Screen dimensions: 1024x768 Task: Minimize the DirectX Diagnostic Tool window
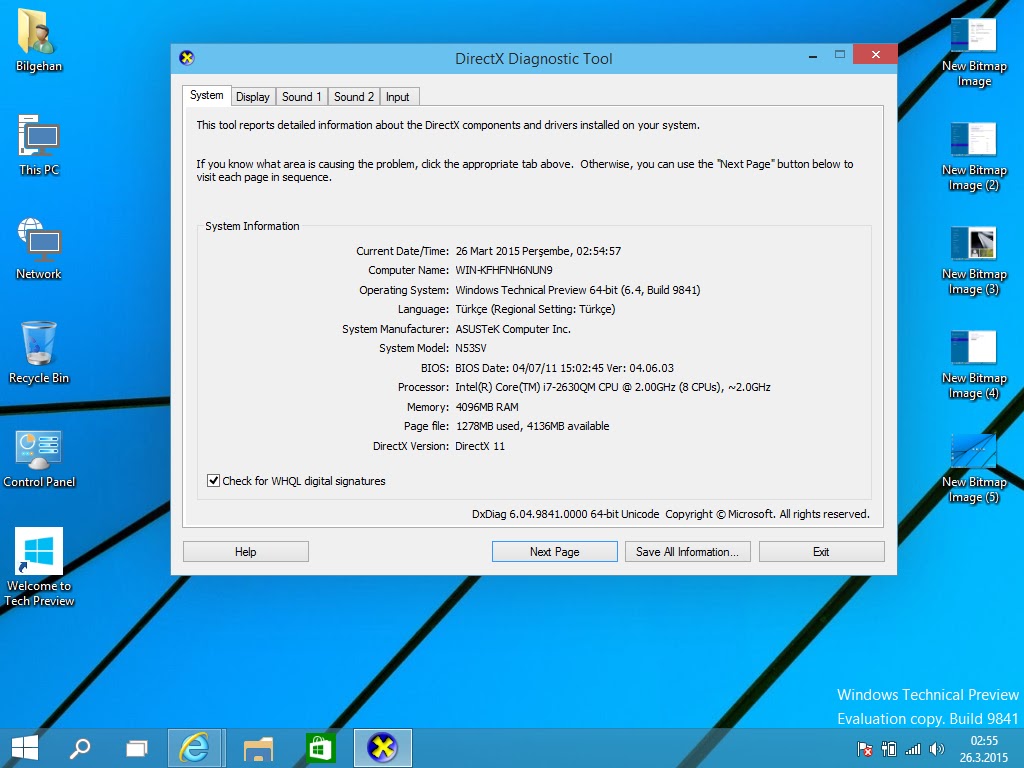(813, 56)
